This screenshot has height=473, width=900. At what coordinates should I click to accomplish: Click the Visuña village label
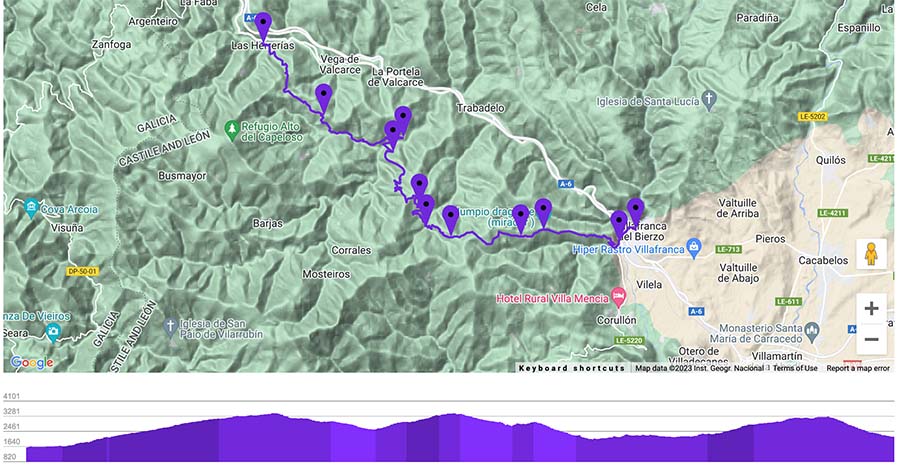67,227
